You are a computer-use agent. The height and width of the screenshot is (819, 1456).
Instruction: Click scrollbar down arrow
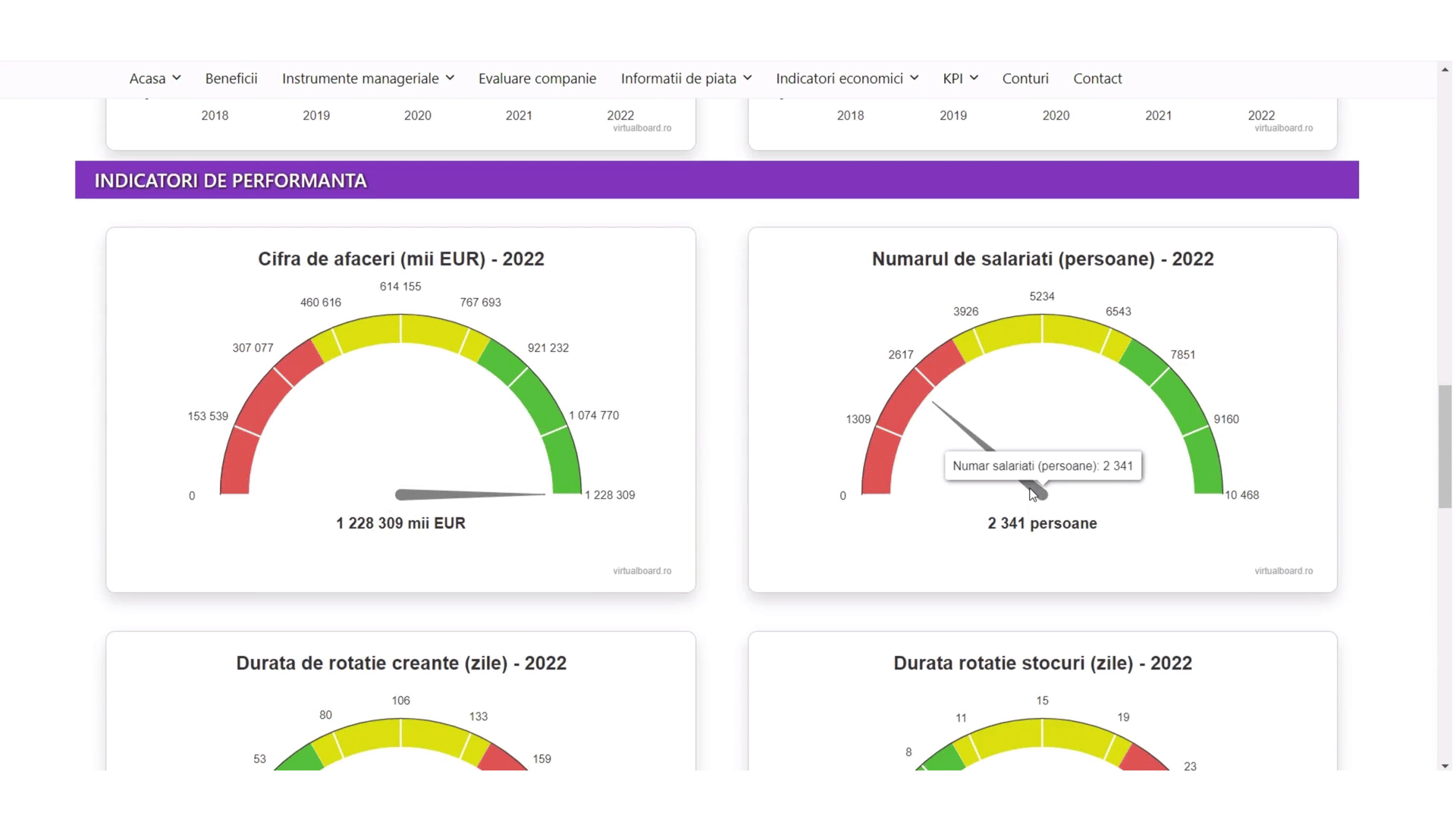(1445, 766)
